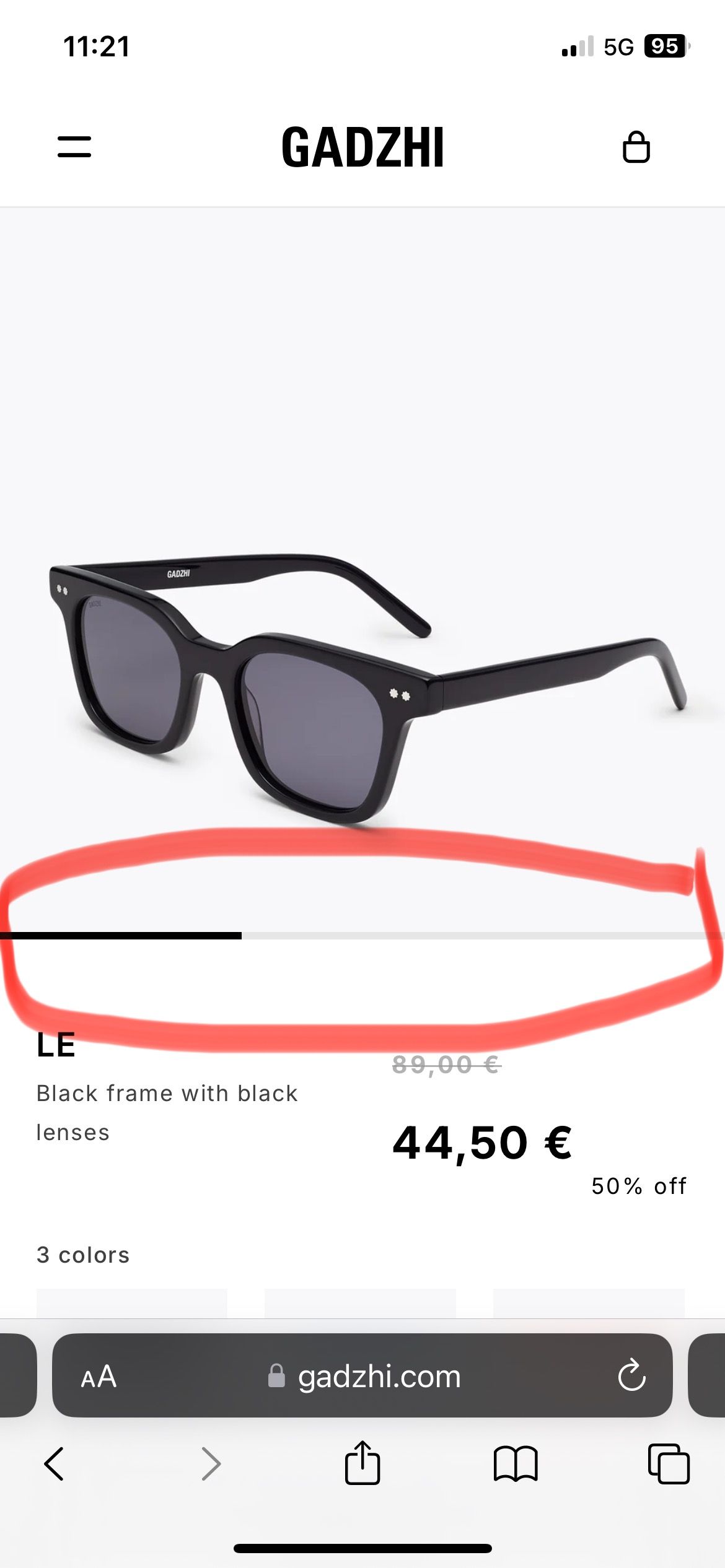Viewport: 725px width, 1568px height.
Task: Tap the gadzhi.com address bar
Action: pyautogui.click(x=362, y=1375)
